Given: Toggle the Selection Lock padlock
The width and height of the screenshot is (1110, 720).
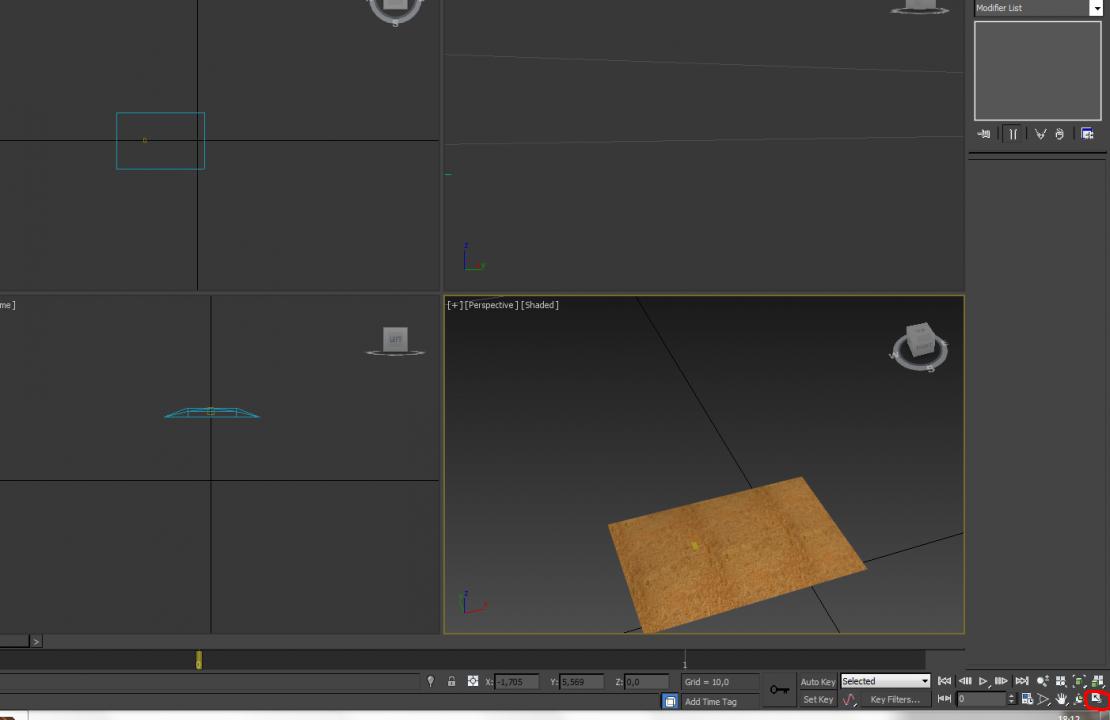Looking at the screenshot, I should tap(451, 682).
